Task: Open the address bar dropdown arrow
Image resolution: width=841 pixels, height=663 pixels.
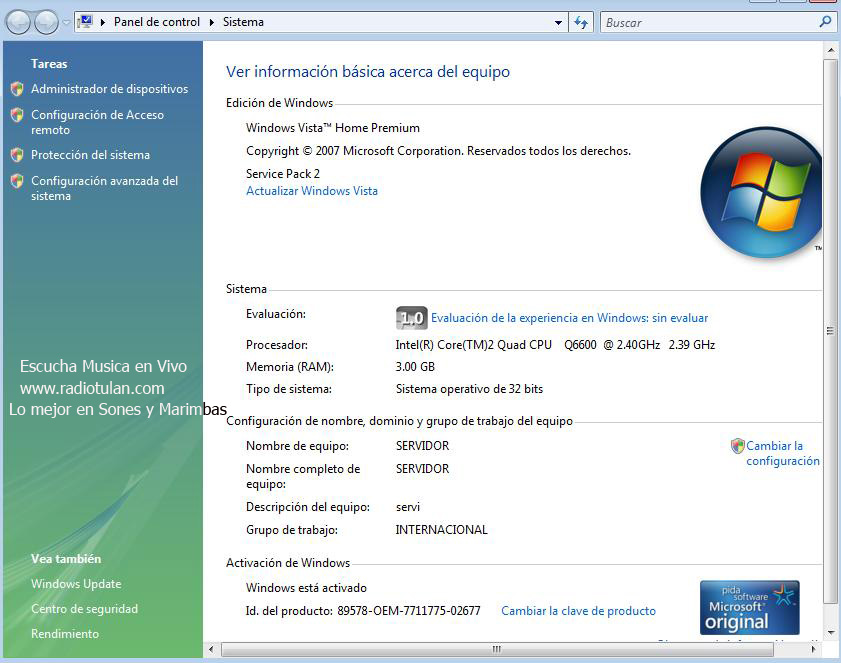Action: pos(560,21)
